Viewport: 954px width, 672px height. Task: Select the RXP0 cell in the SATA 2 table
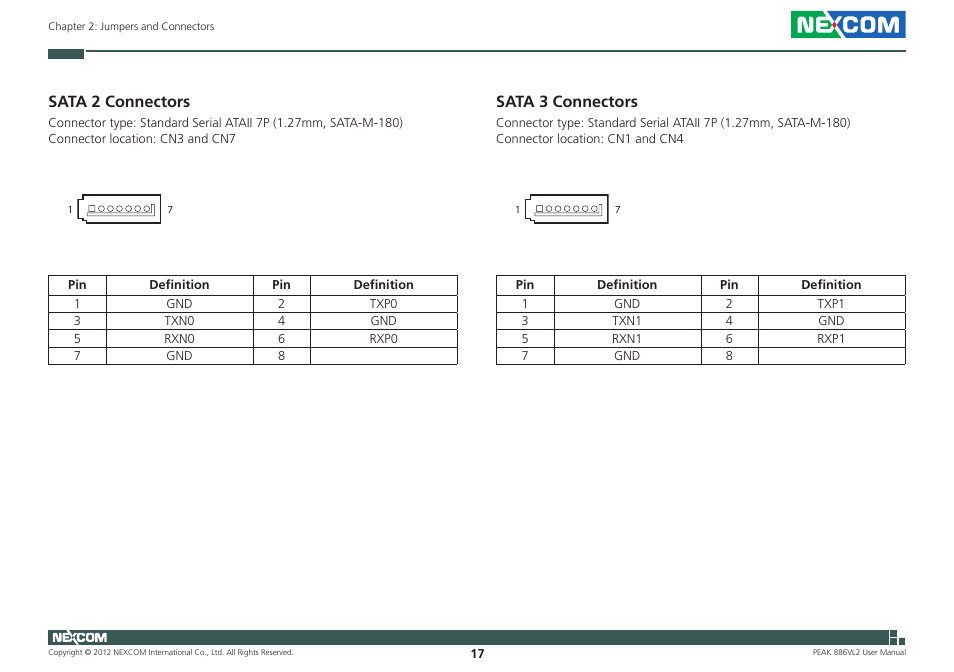[x=383, y=338]
